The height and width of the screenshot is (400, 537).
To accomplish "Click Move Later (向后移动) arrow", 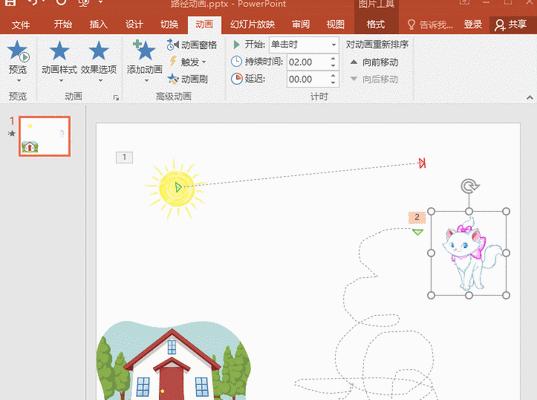I will click(x=354, y=79).
